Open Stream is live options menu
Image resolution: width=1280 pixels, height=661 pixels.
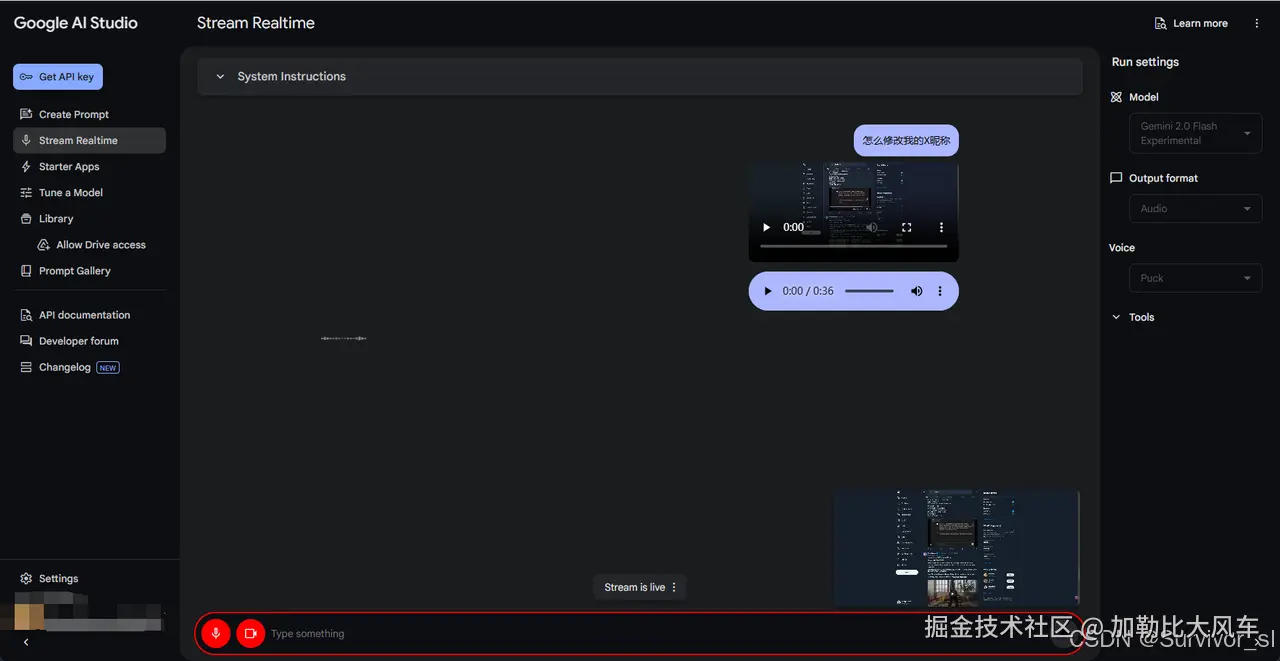pos(674,587)
